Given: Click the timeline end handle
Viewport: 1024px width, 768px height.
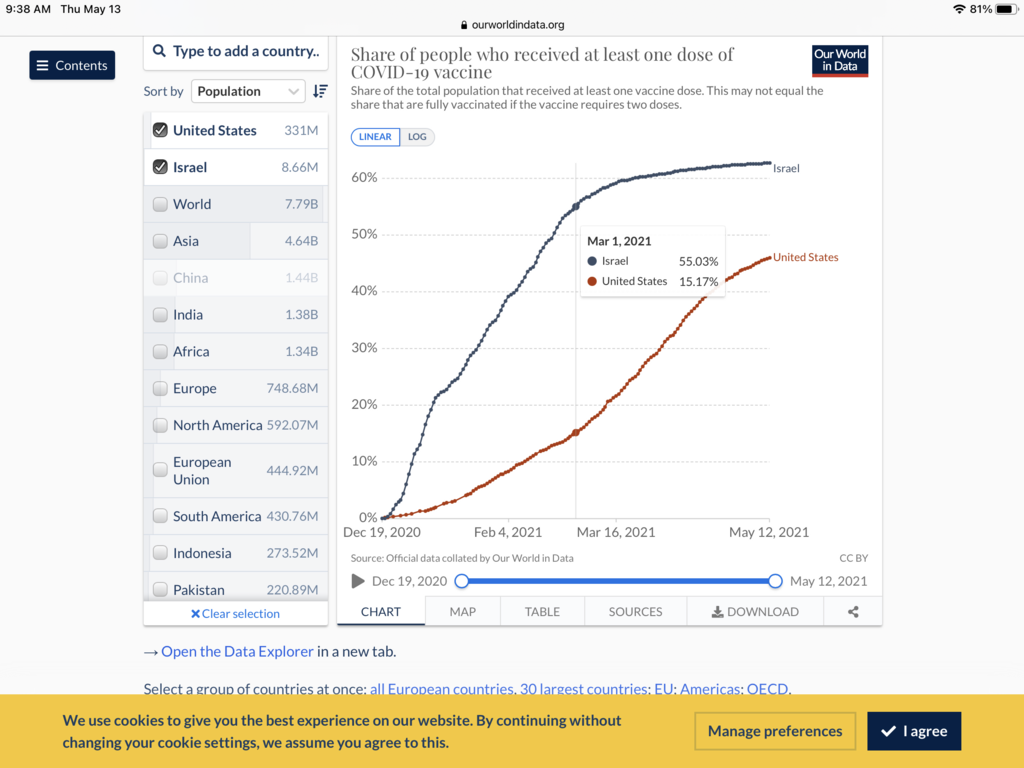Looking at the screenshot, I should coord(775,581).
